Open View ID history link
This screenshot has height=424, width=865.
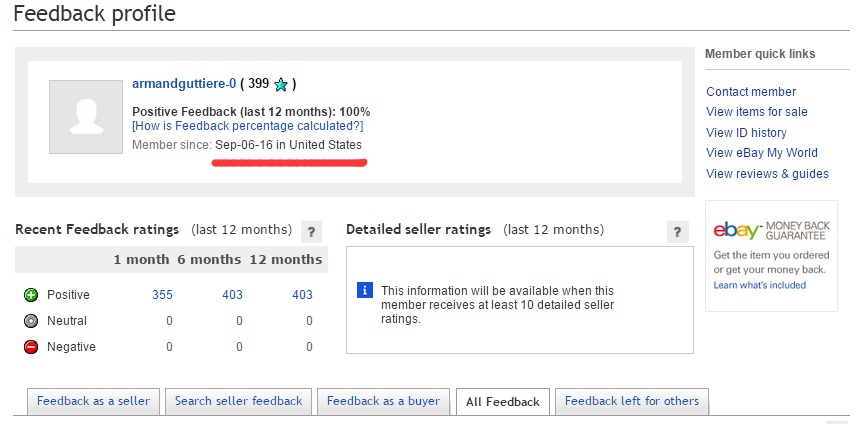[x=746, y=133]
